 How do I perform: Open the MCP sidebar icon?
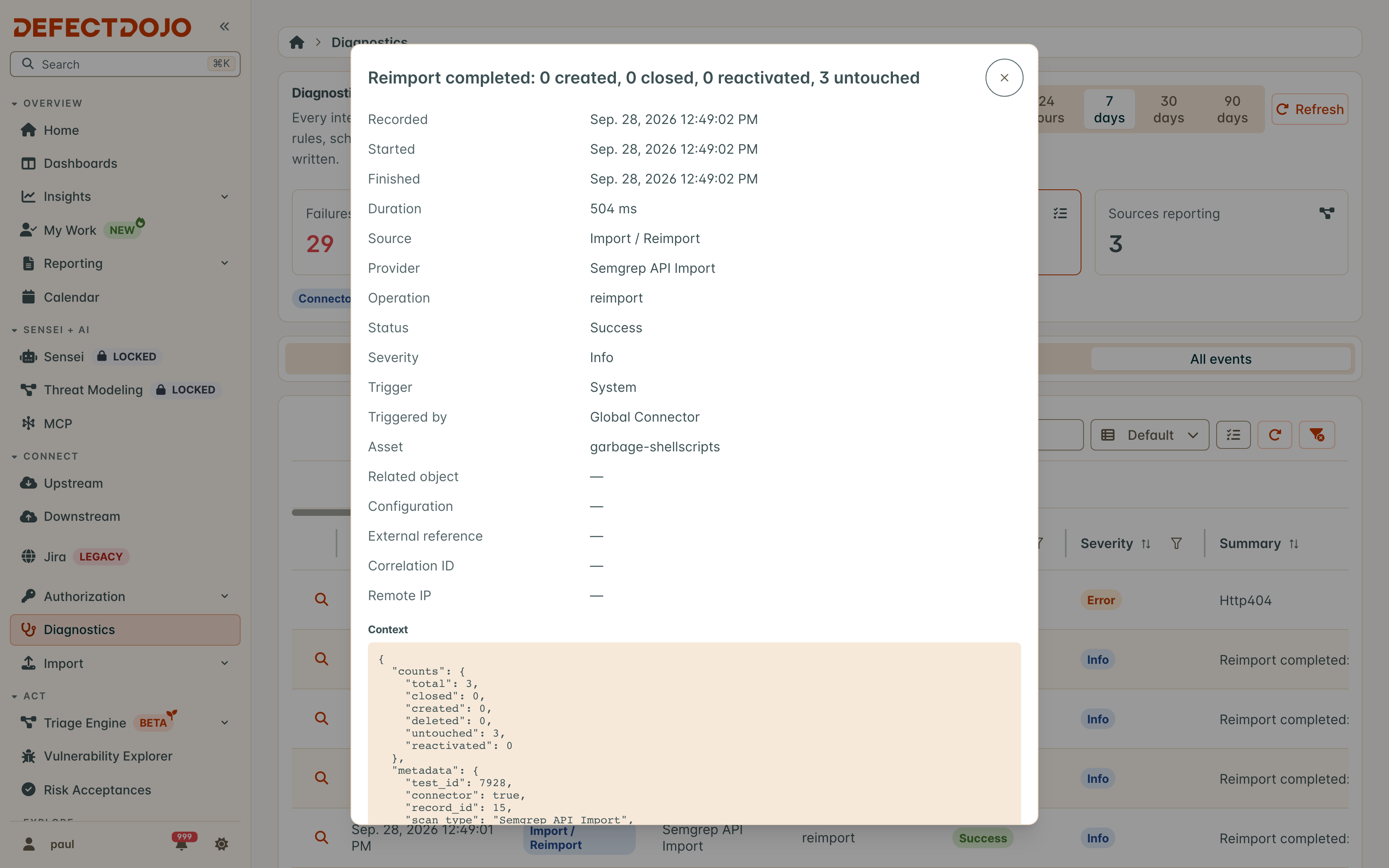coord(28,423)
